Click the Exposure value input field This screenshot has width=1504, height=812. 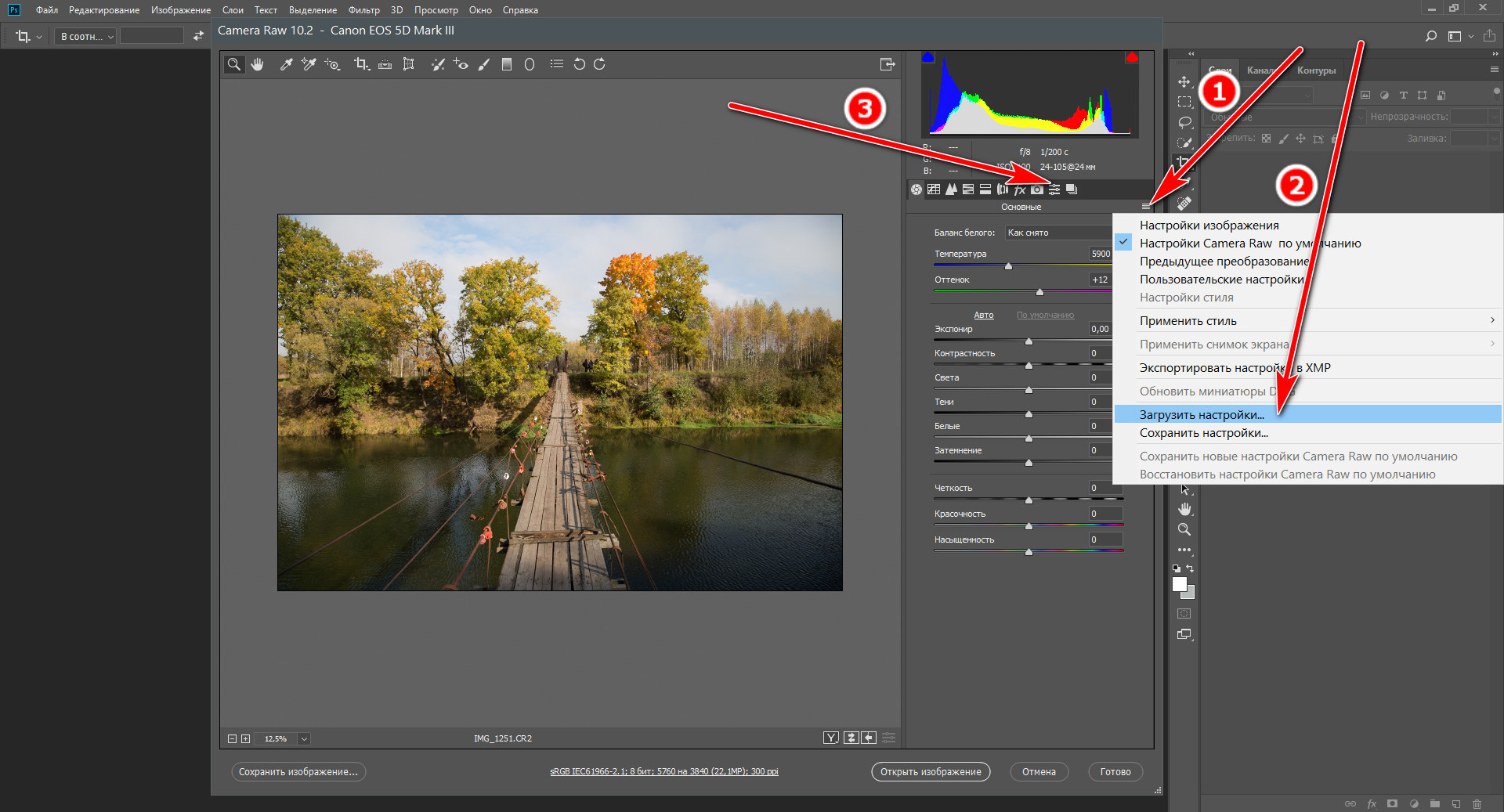(1100, 329)
